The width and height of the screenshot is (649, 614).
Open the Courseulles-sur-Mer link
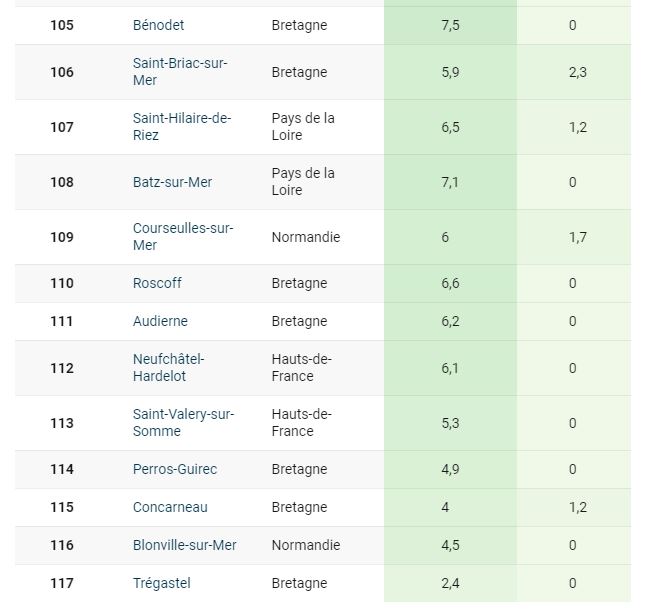[x=183, y=237]
